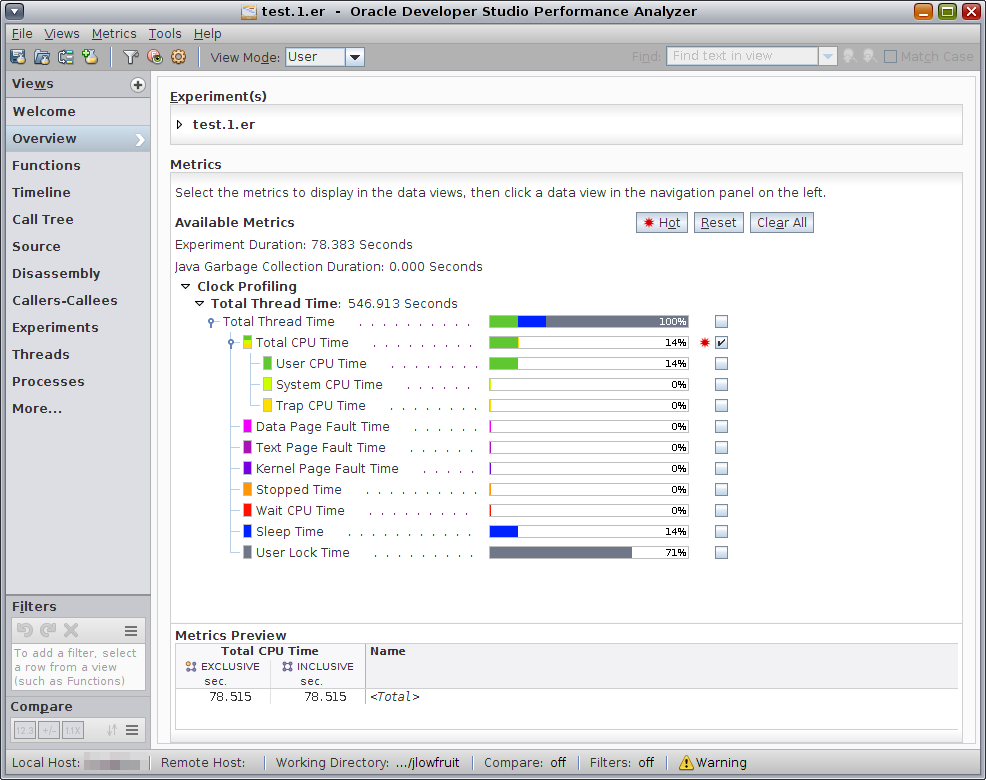Open the File menu
986x780 pixels.
point(22,34)
